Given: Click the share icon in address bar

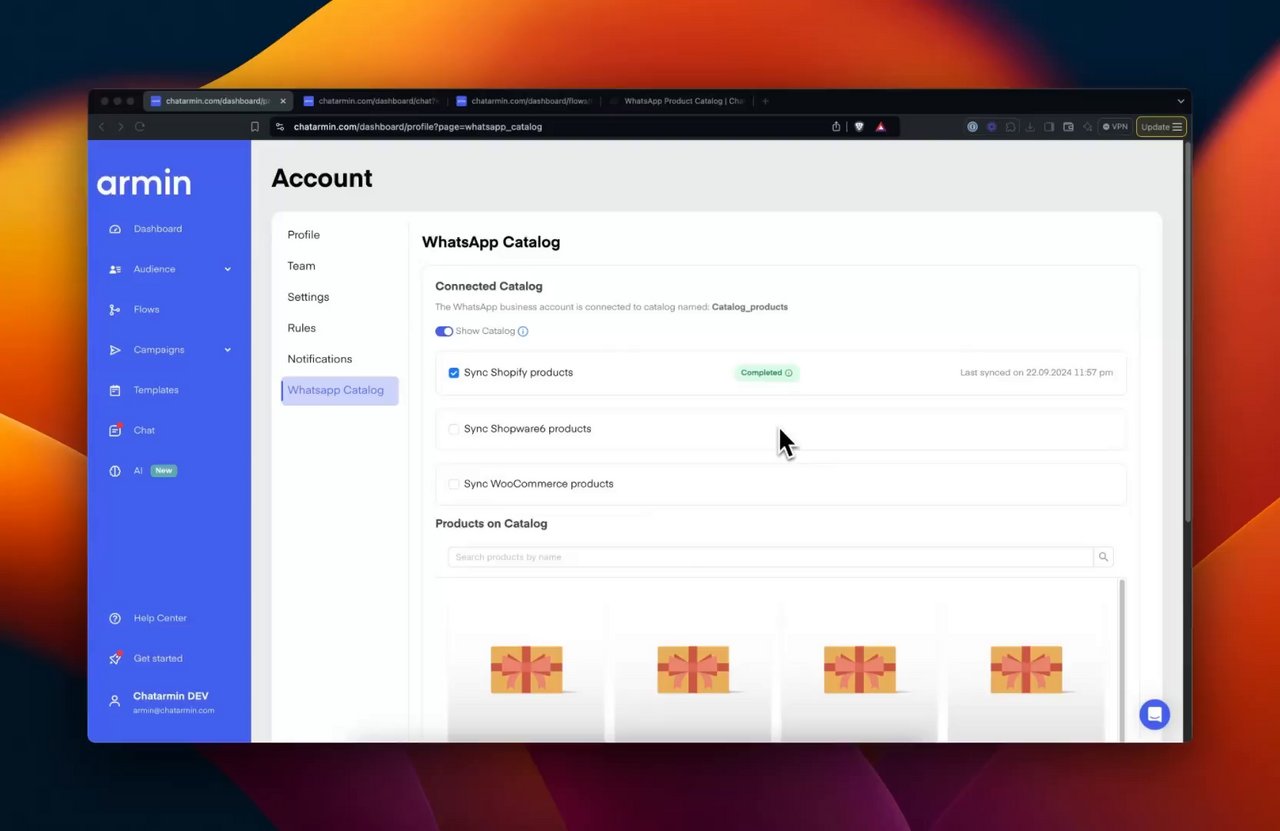Looking at the screenshot, I should point(836,127).
